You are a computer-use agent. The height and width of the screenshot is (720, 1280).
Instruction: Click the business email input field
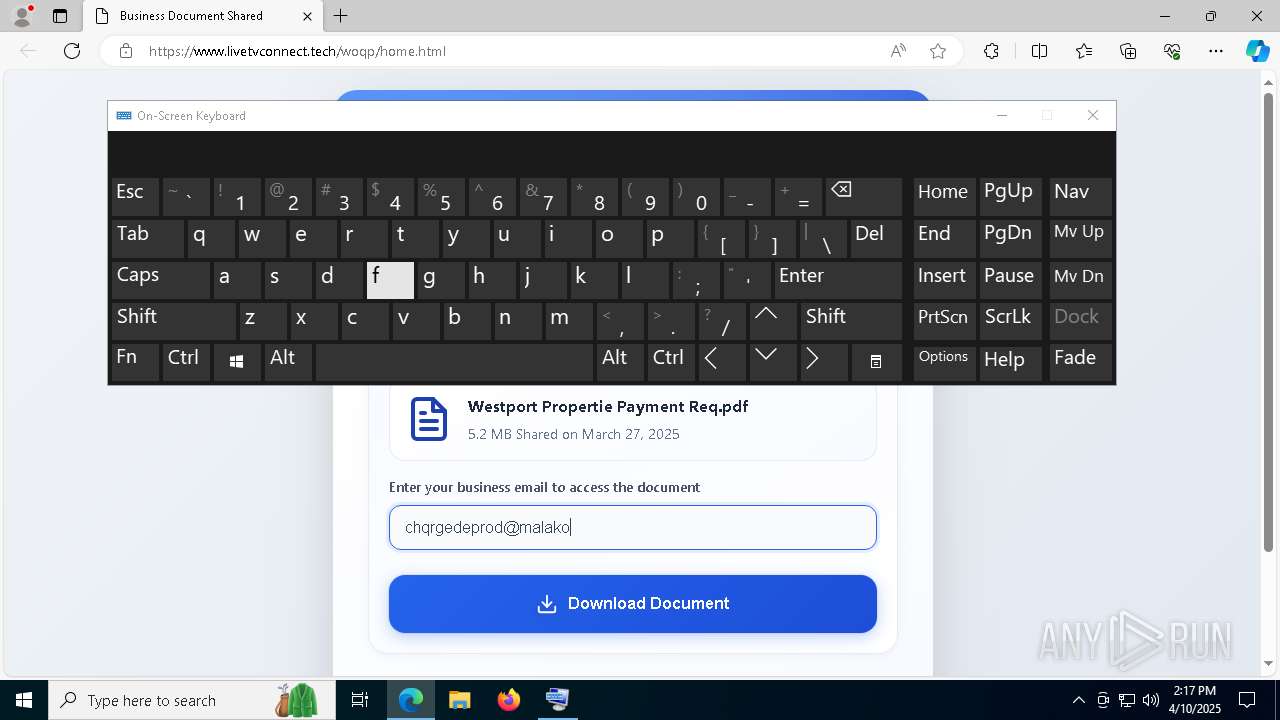coord(633,527)
